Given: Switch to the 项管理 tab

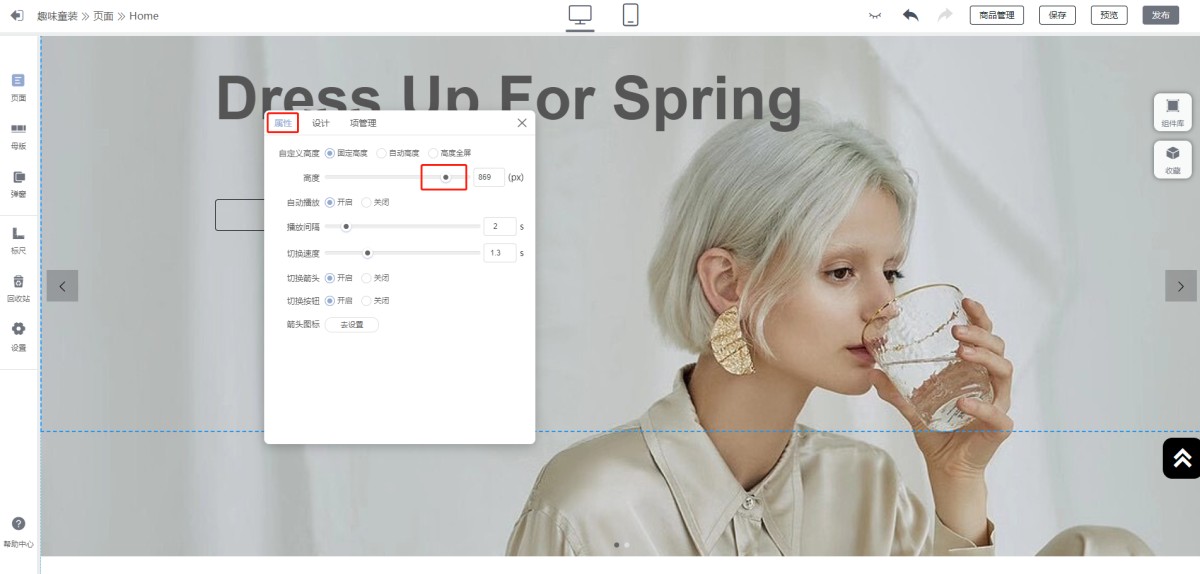Looking at the screenshot, I should (363, 123).
